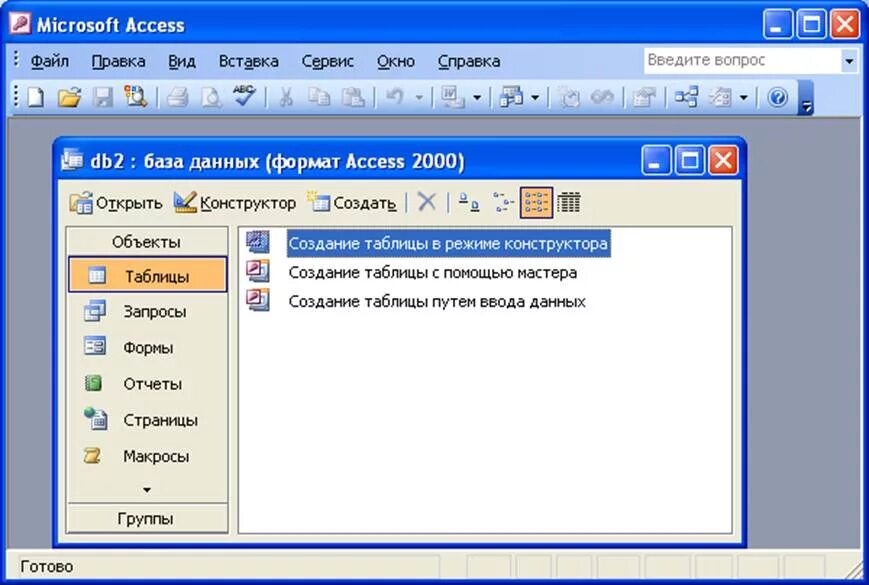
Task: Minimize the db2 database window
Action: (656, 161)
